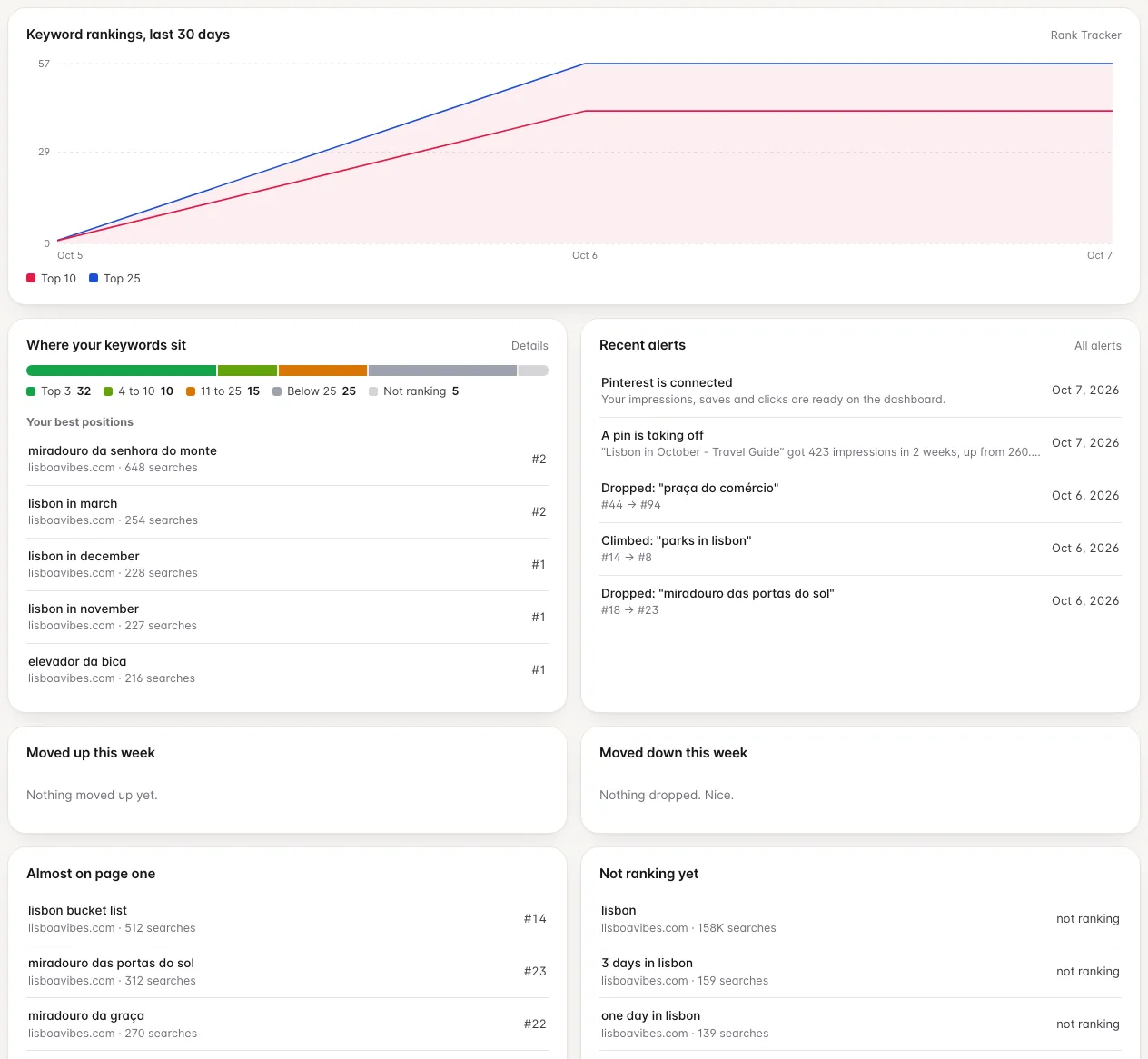The image size is (1148, 1059).
Task: Click the Not ranking yet heading
Action: tap(648, 874)
